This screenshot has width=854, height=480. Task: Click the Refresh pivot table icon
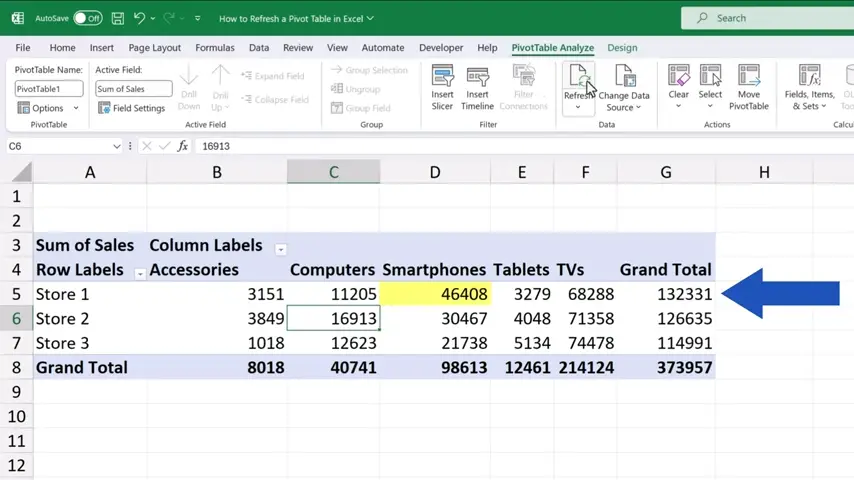pyautogui.click(x=578, y=77)
